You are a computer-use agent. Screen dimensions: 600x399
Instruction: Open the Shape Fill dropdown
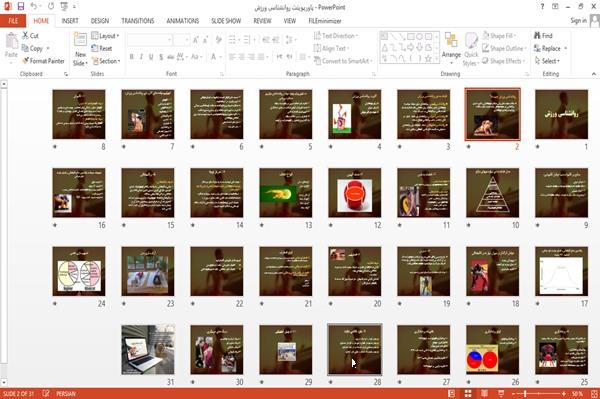499,36
